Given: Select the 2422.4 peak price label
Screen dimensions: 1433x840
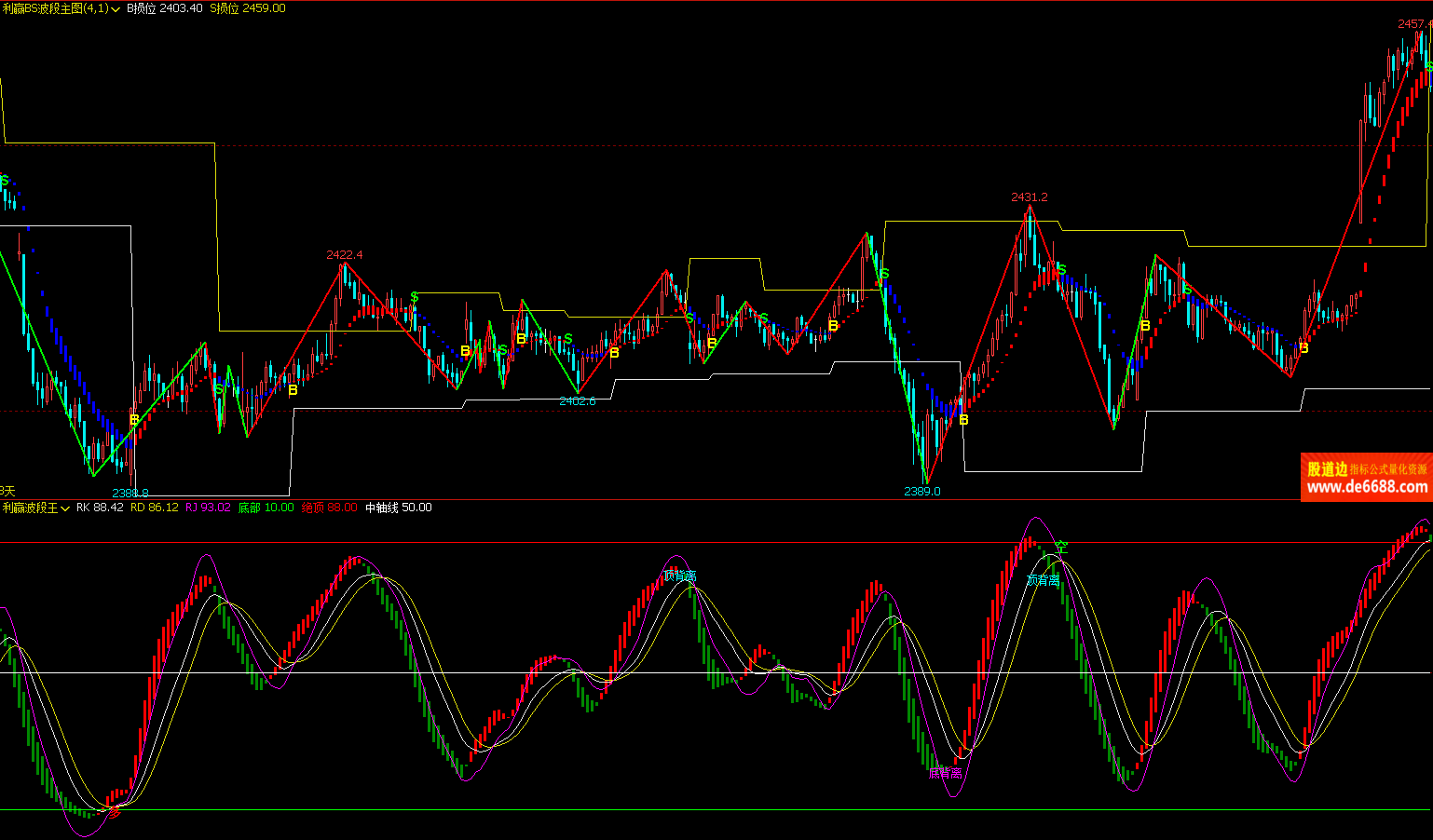Looking at the screenshot, I should pos(344,254).
